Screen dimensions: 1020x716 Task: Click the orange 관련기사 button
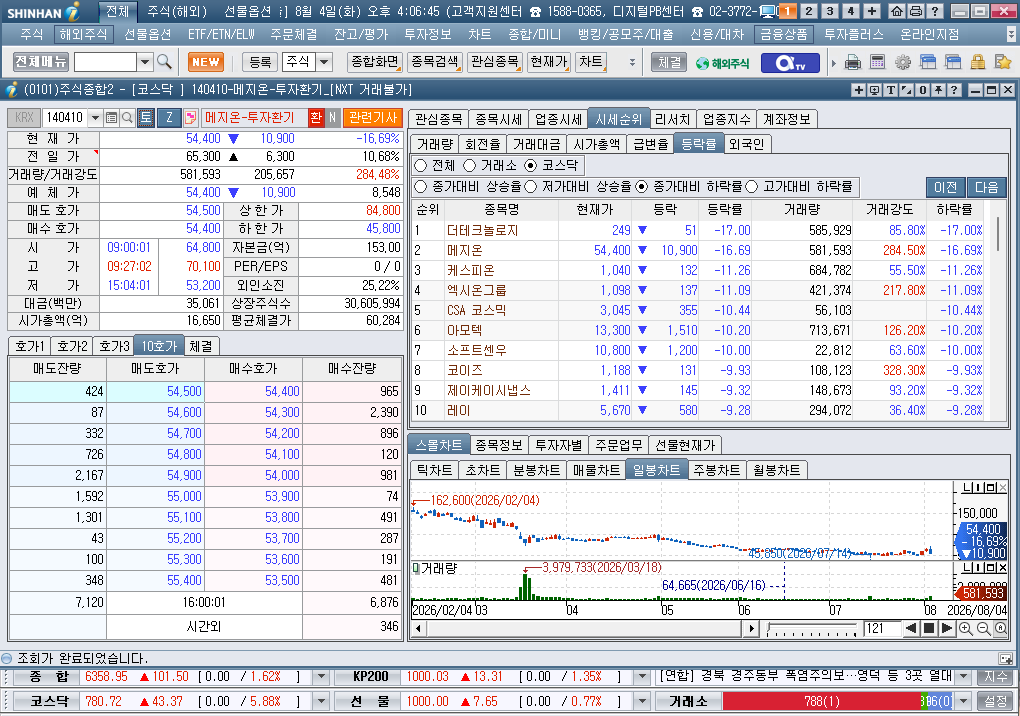(373, 118)
